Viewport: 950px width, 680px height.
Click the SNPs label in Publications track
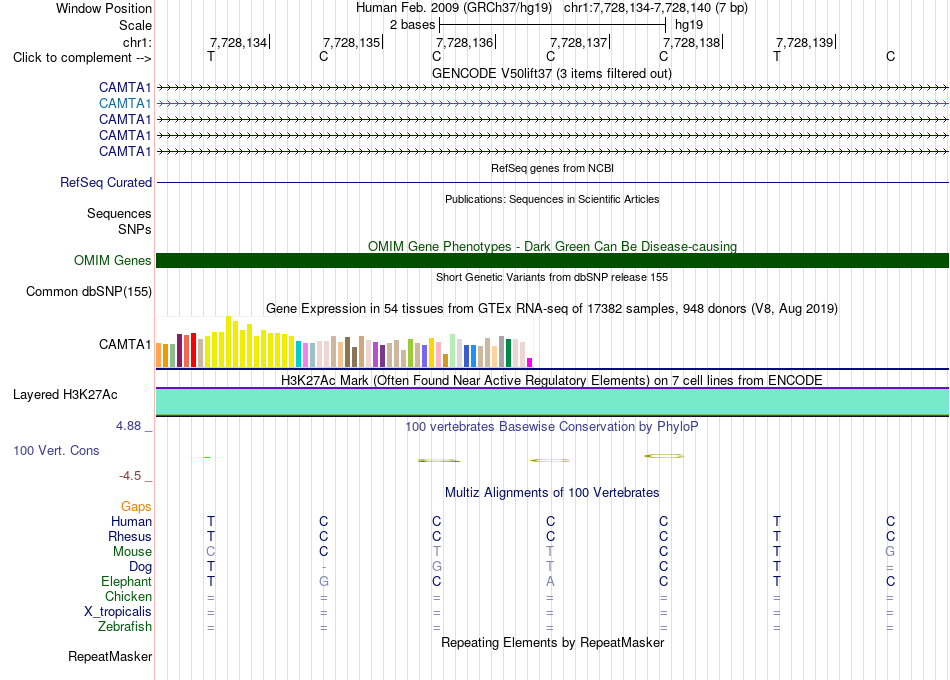(135, 229)
